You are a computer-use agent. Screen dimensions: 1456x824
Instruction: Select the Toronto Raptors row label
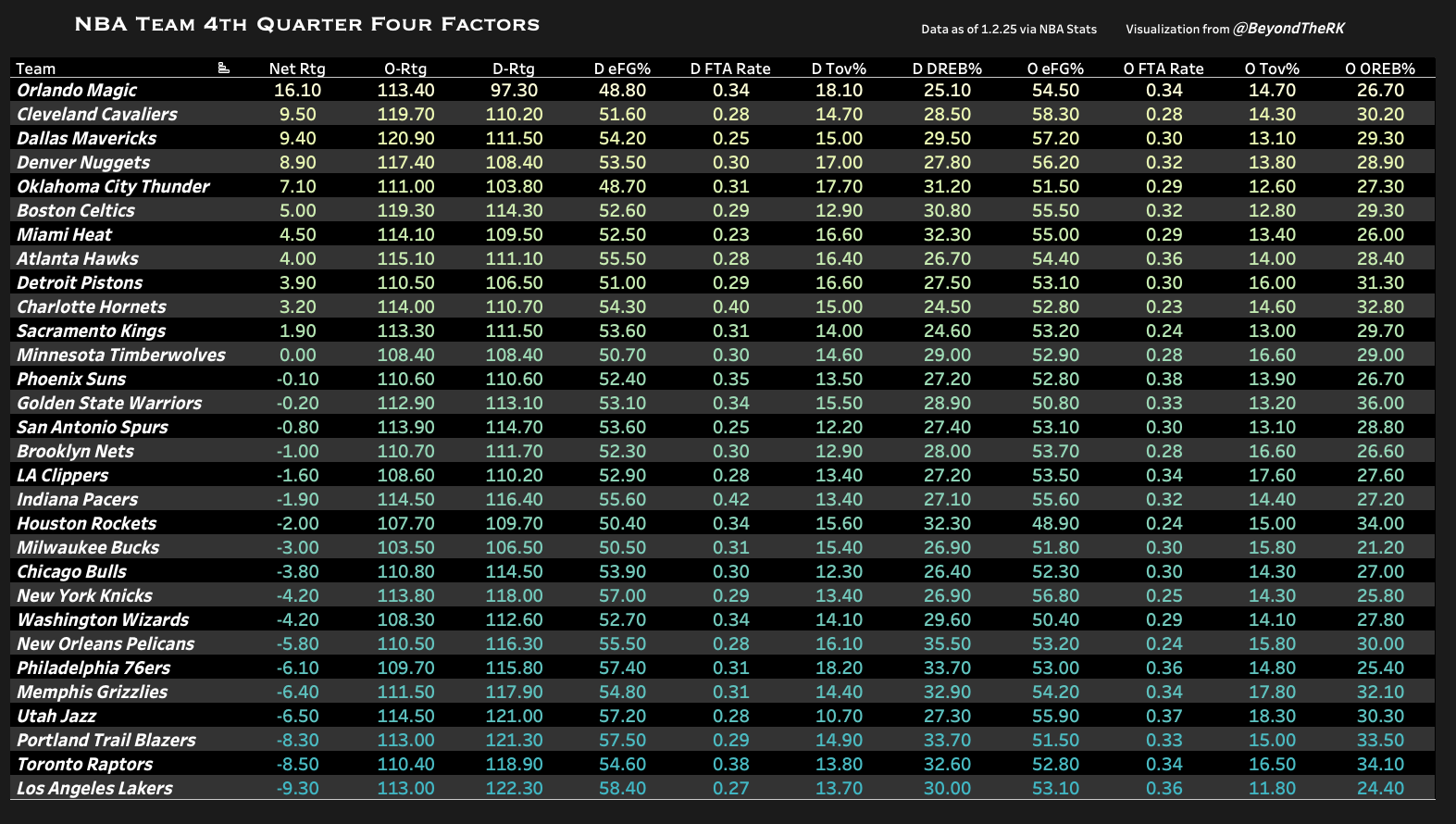tap(85, 764)
